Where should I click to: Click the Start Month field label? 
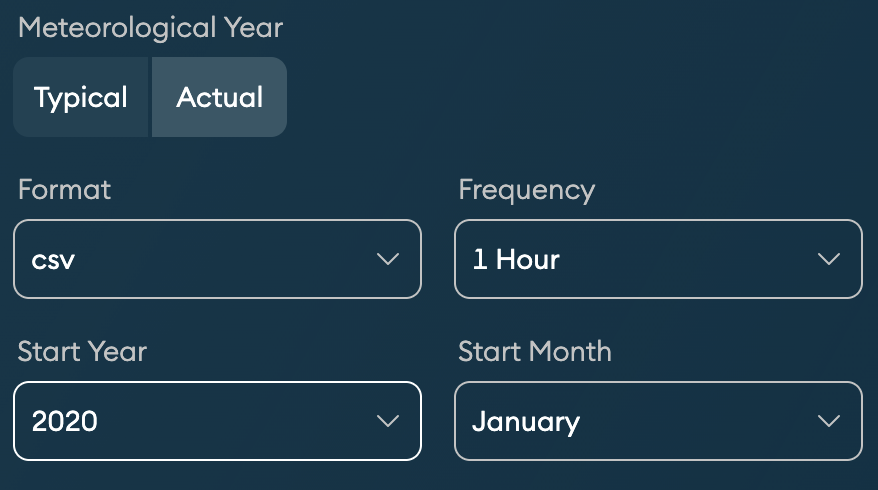[x=534, y=351]
